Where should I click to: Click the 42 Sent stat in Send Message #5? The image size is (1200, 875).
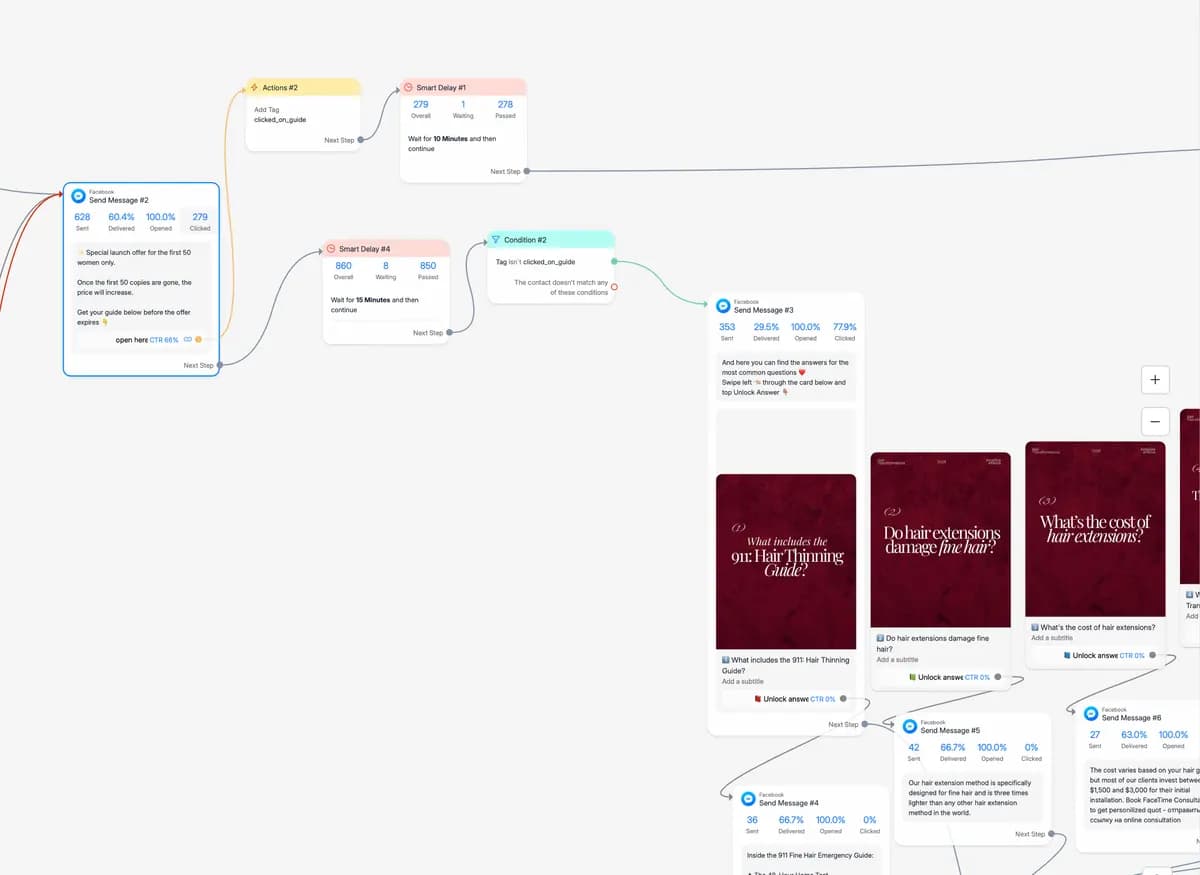(x=914, y=752)
